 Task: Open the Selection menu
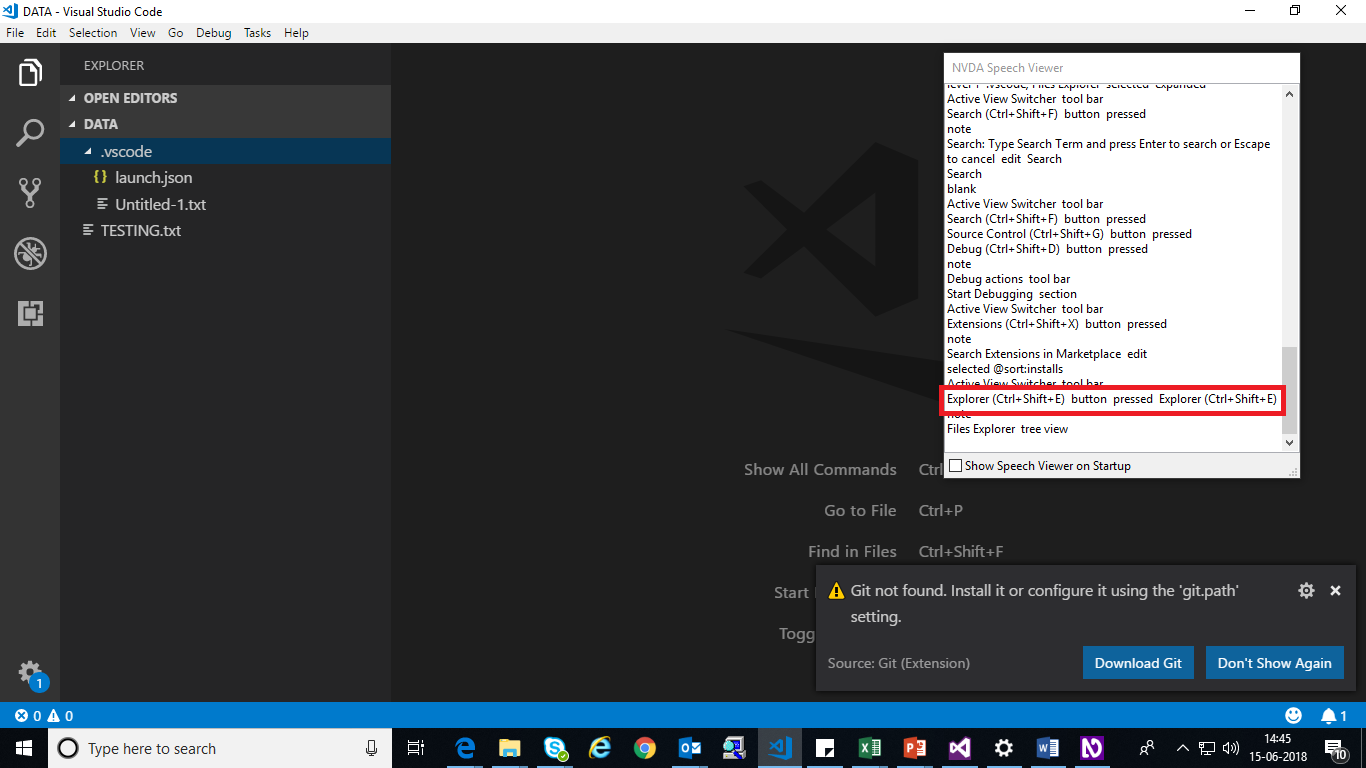pyautogui.click(x=93, y=33)
